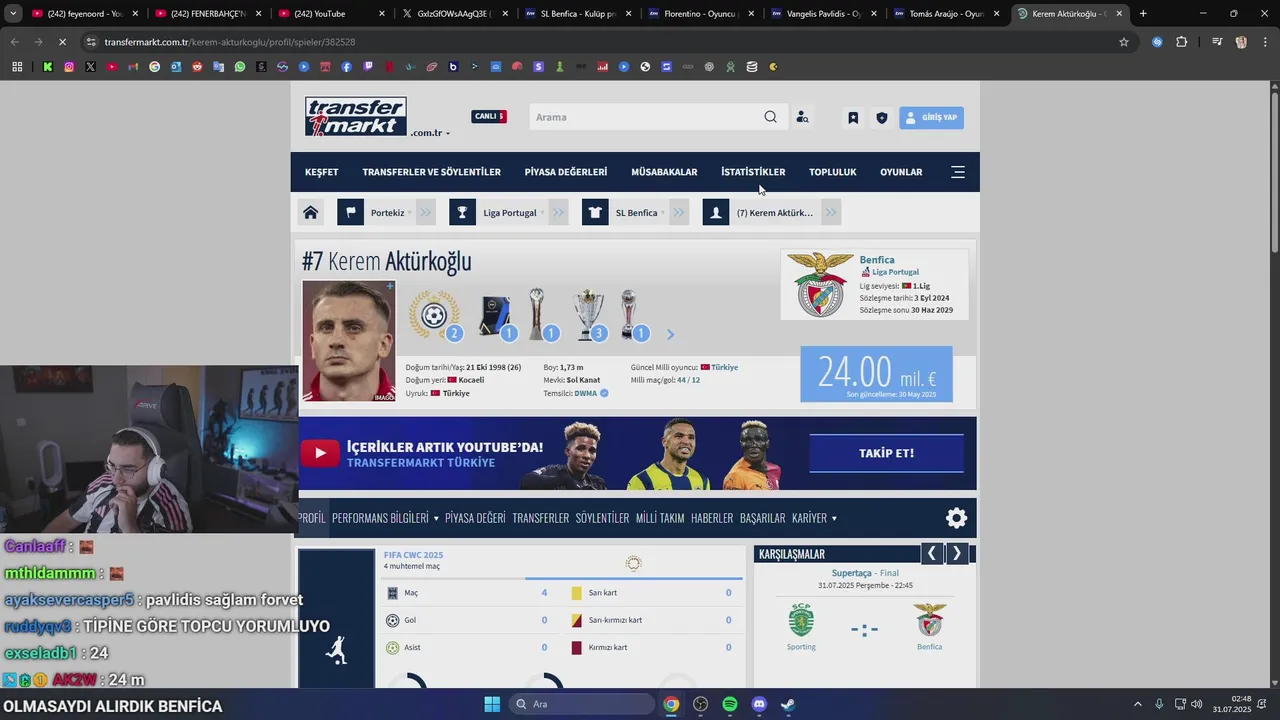This screenshot has height=720, width=1280.
Task: Open the player search icon beside search
Action: click(802, 117)
